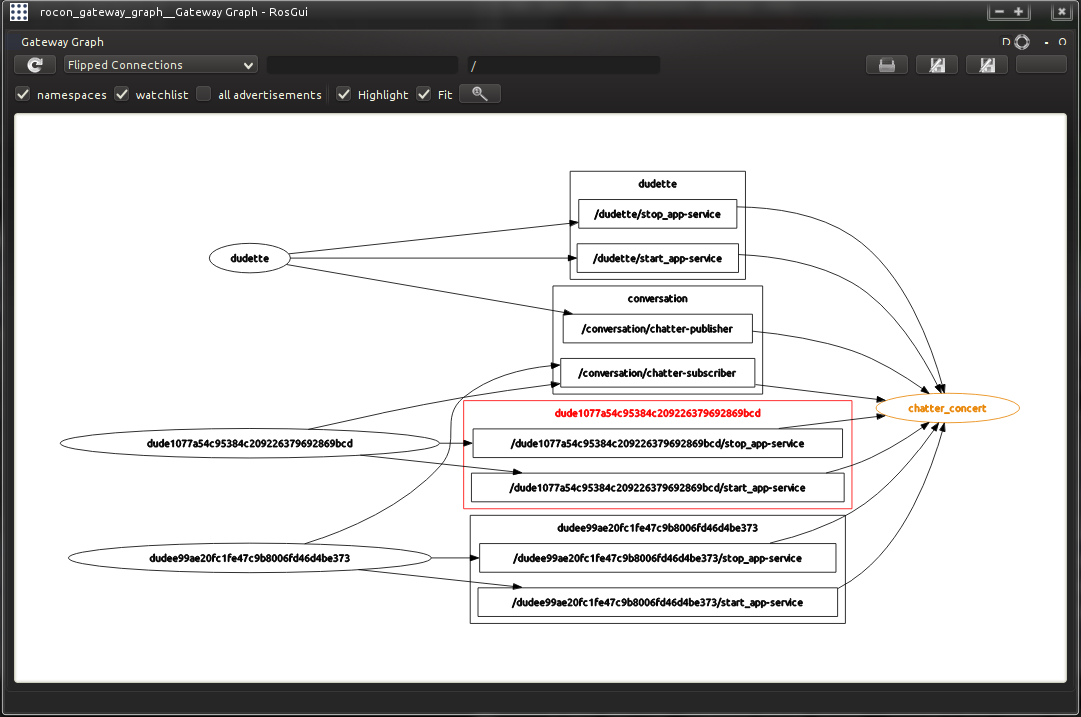1081x717 pixels.
Task: Open the Flipped Connections dropdown
Action: point(161,65)
